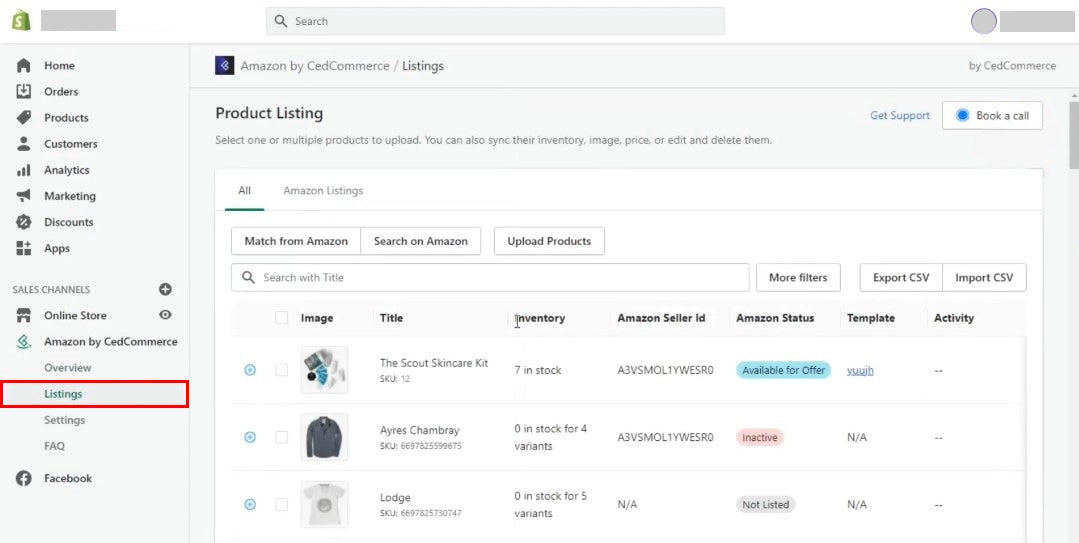Click the Home icon in sidebar

[x=23, y=65]
